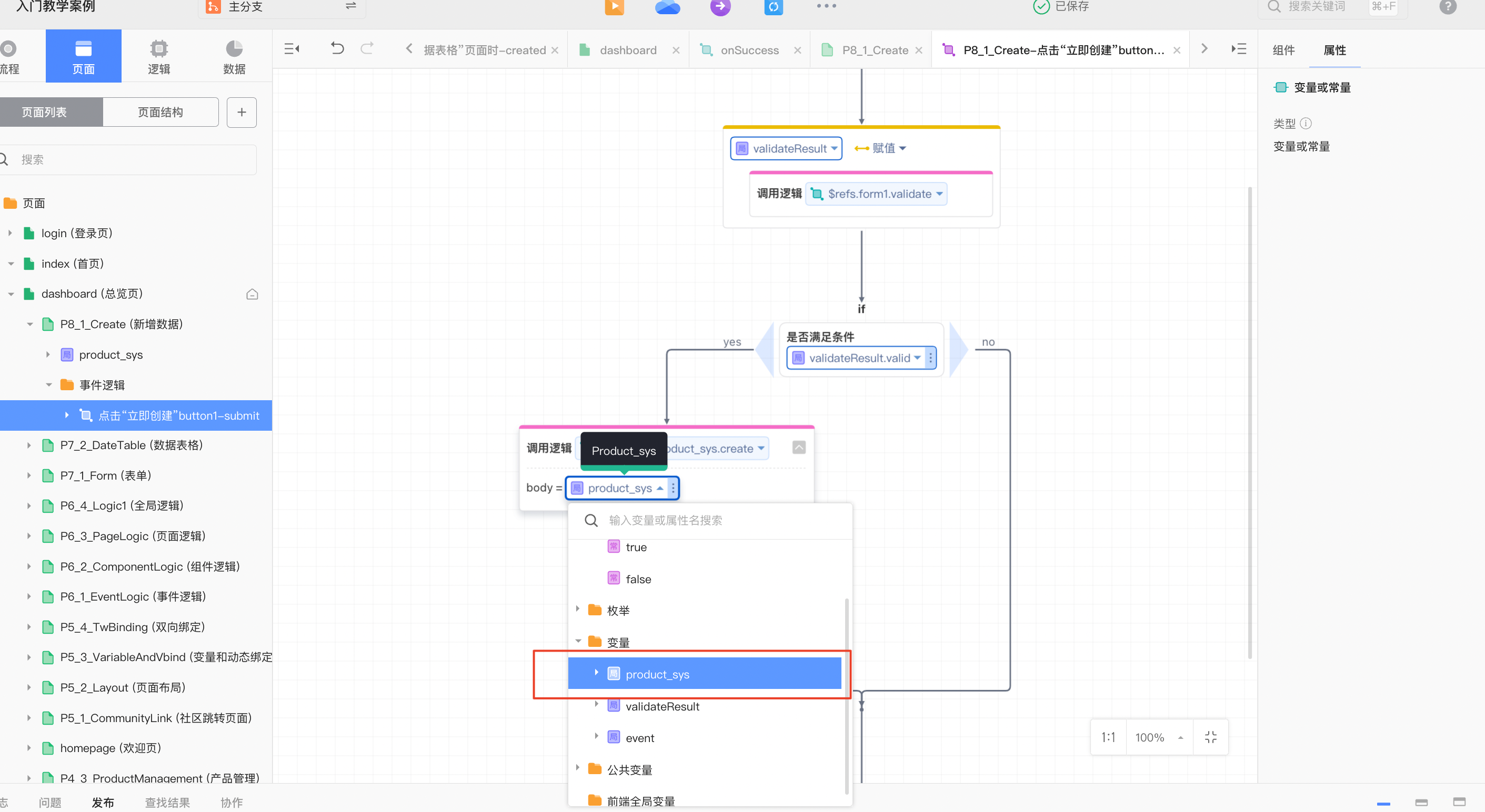Switch to the 逻辑 module tab
The width and height of the screenshot is (1485, 812).
pyautogui.click(x=158, y=56)
